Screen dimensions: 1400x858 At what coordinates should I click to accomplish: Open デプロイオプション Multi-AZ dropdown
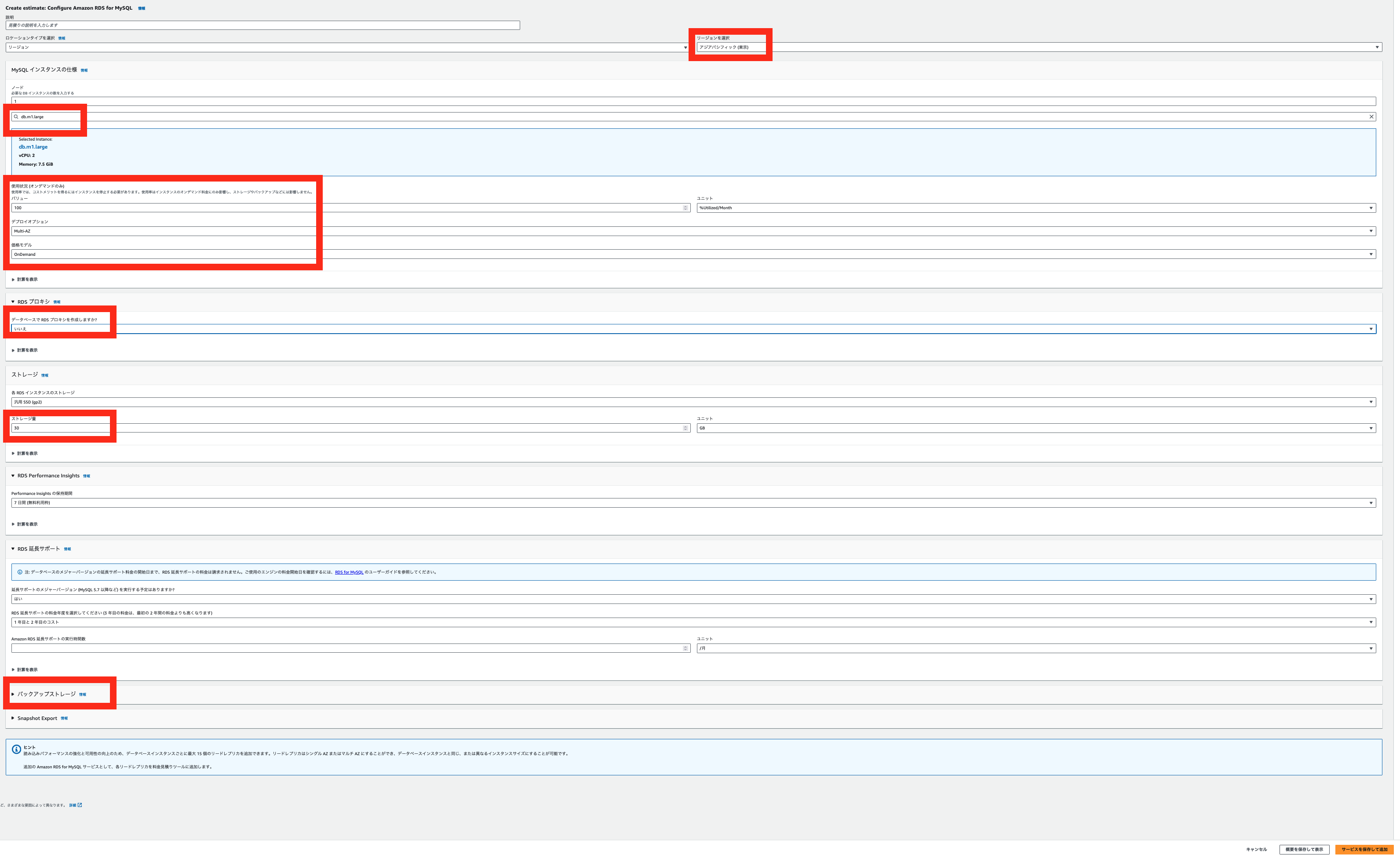(x=693, y=231)
